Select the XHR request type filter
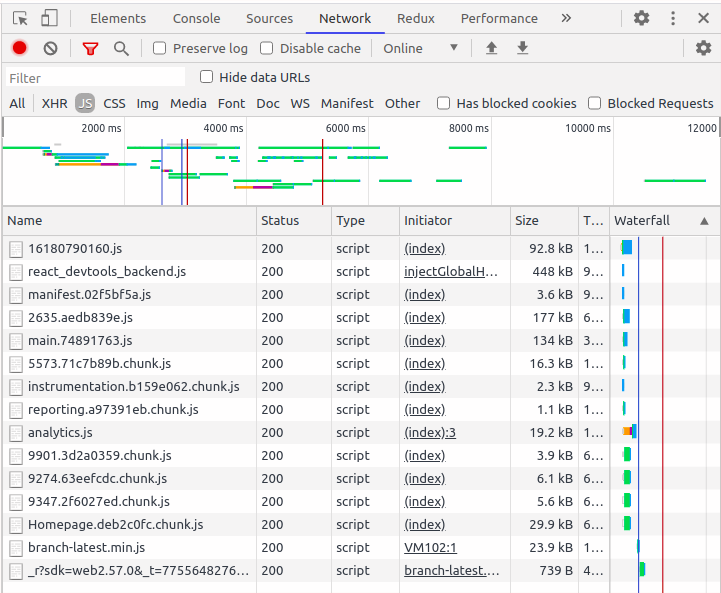 pos(54,103)
